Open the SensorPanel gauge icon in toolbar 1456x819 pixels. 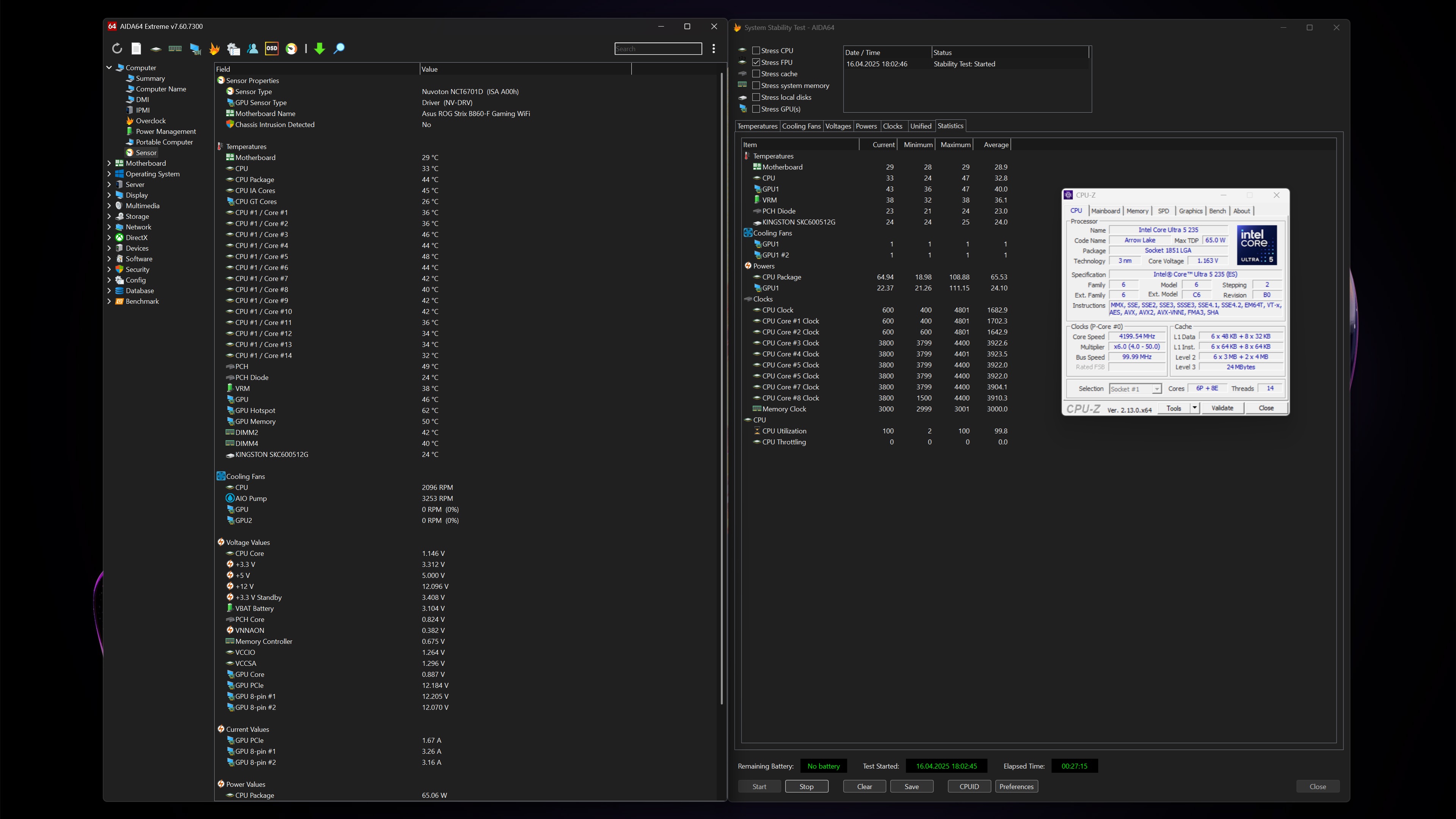[292, 49]
